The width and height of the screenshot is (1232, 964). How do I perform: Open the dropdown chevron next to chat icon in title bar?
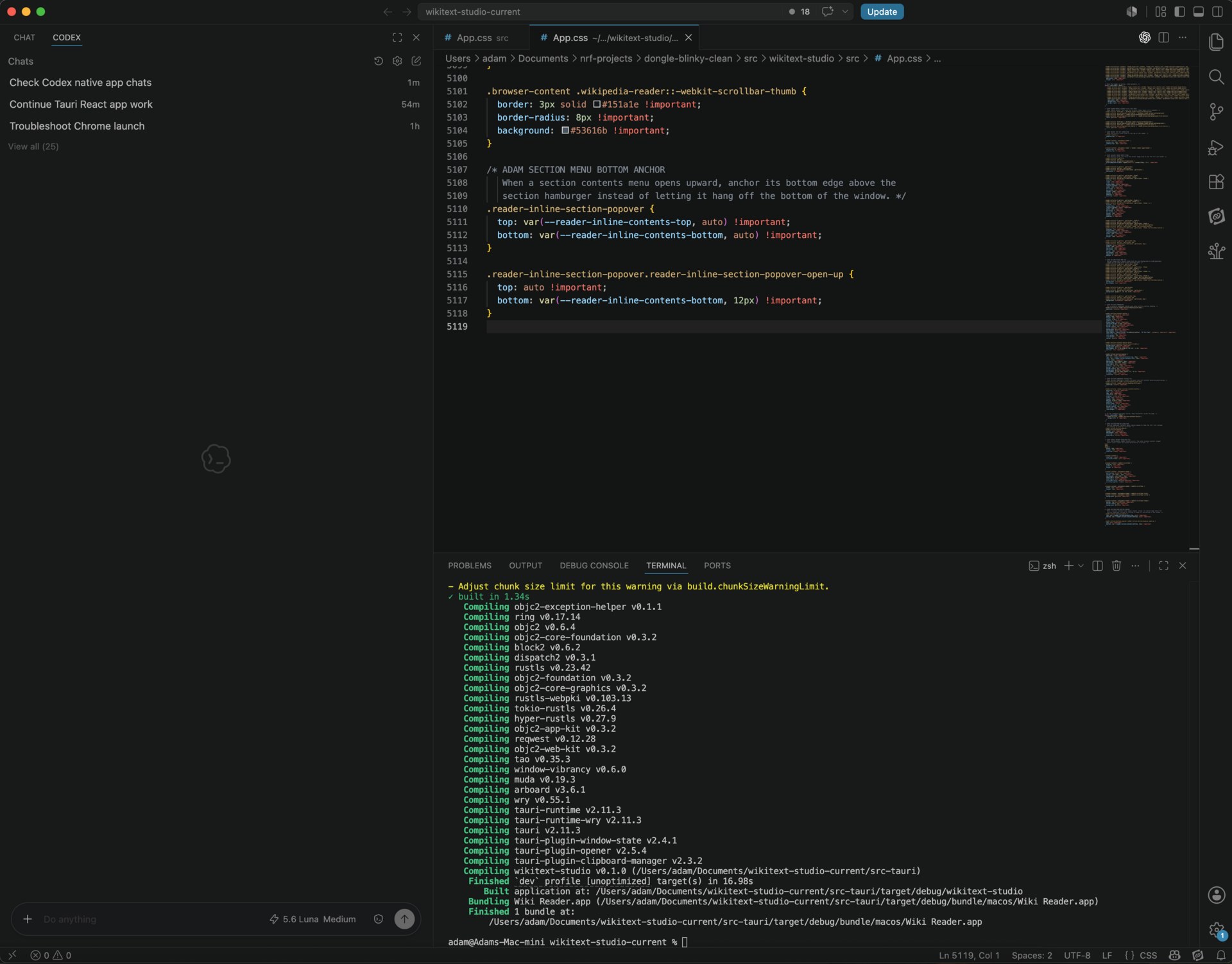(x=845, y=12)
